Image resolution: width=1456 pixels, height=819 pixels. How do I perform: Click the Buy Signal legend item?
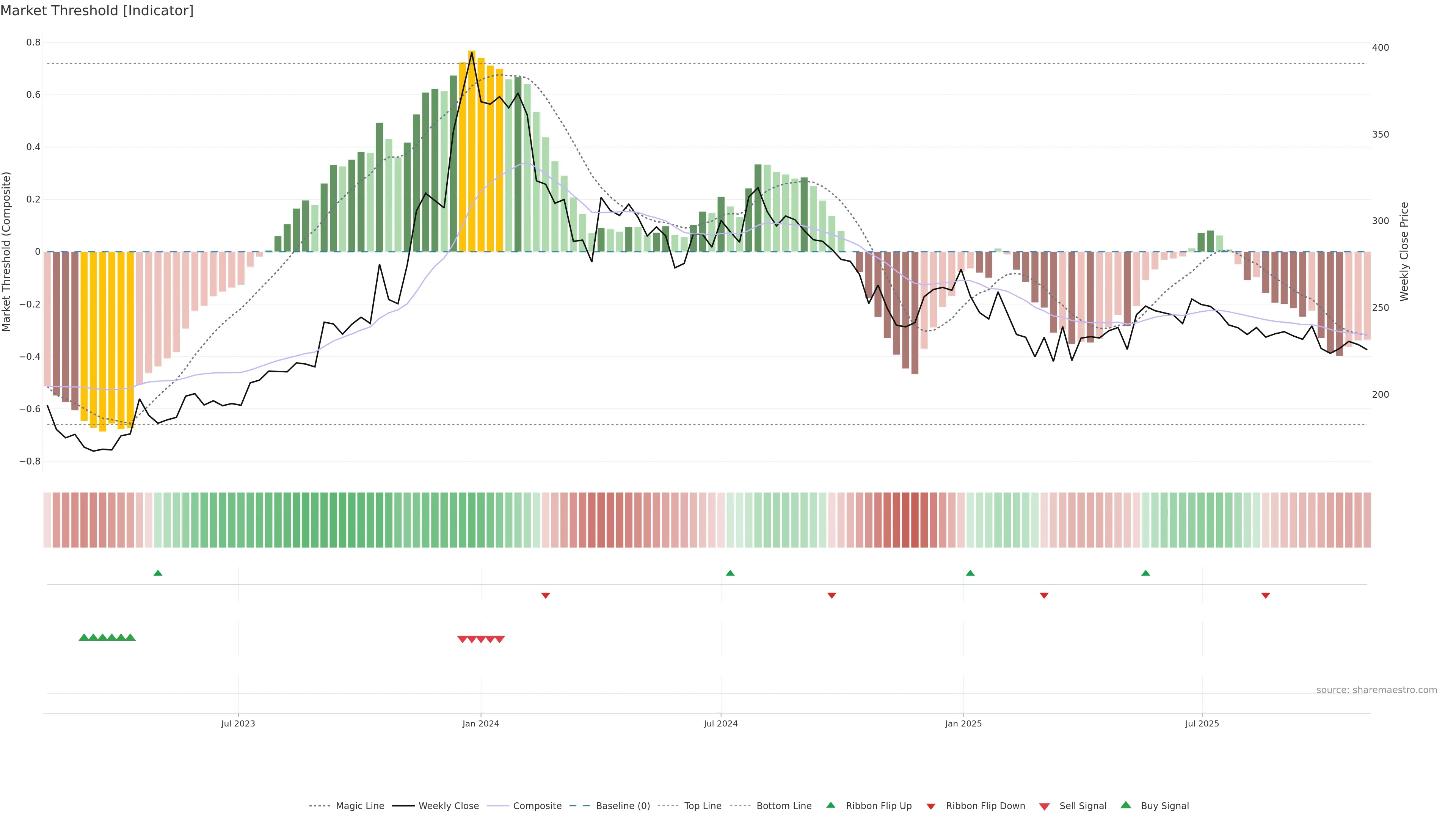pos(1164,806)
